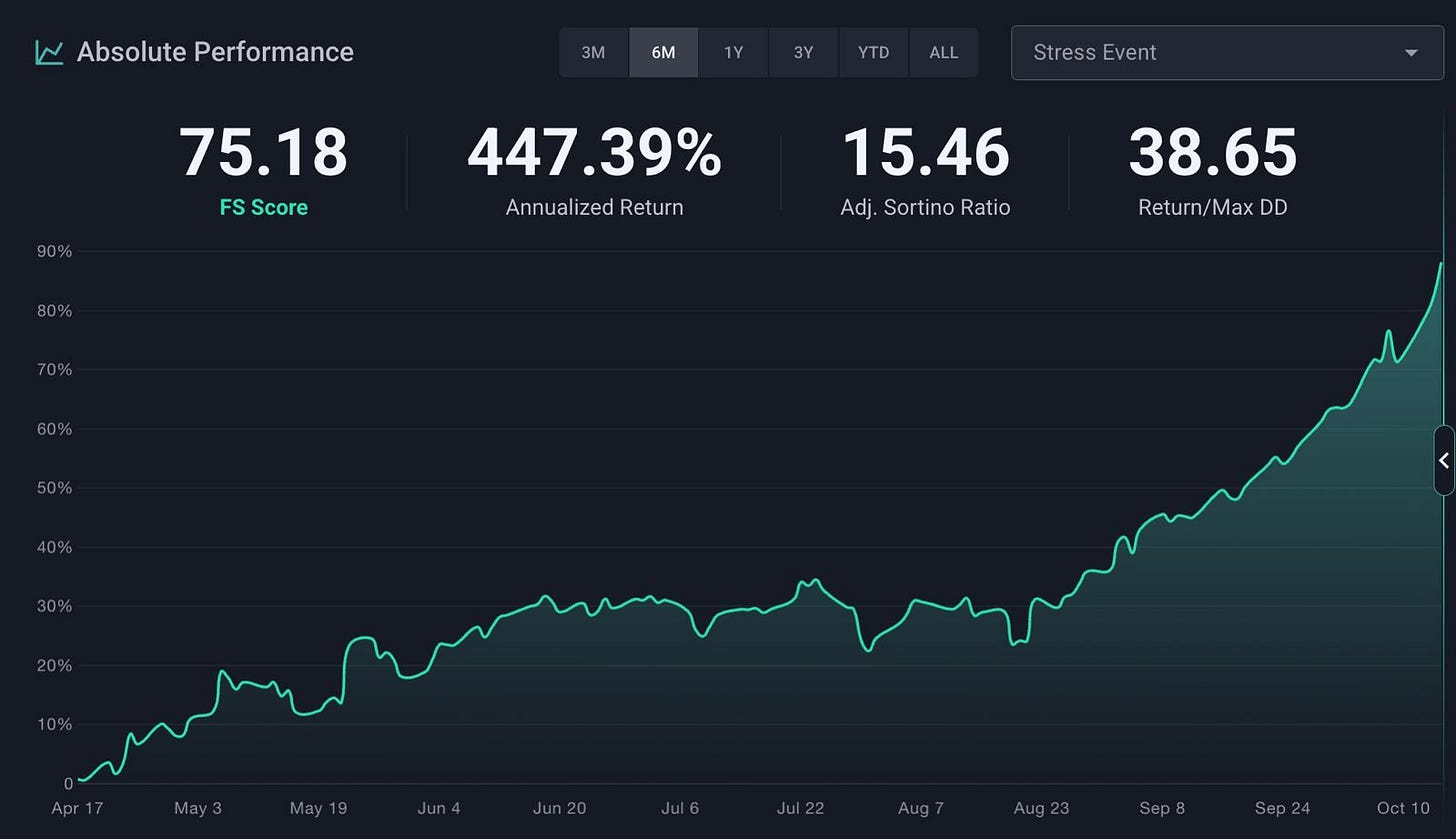Click the Jul 22 axis date
Image resolution: width=1456 pixels, height=839 pixels.
(801, 808)
